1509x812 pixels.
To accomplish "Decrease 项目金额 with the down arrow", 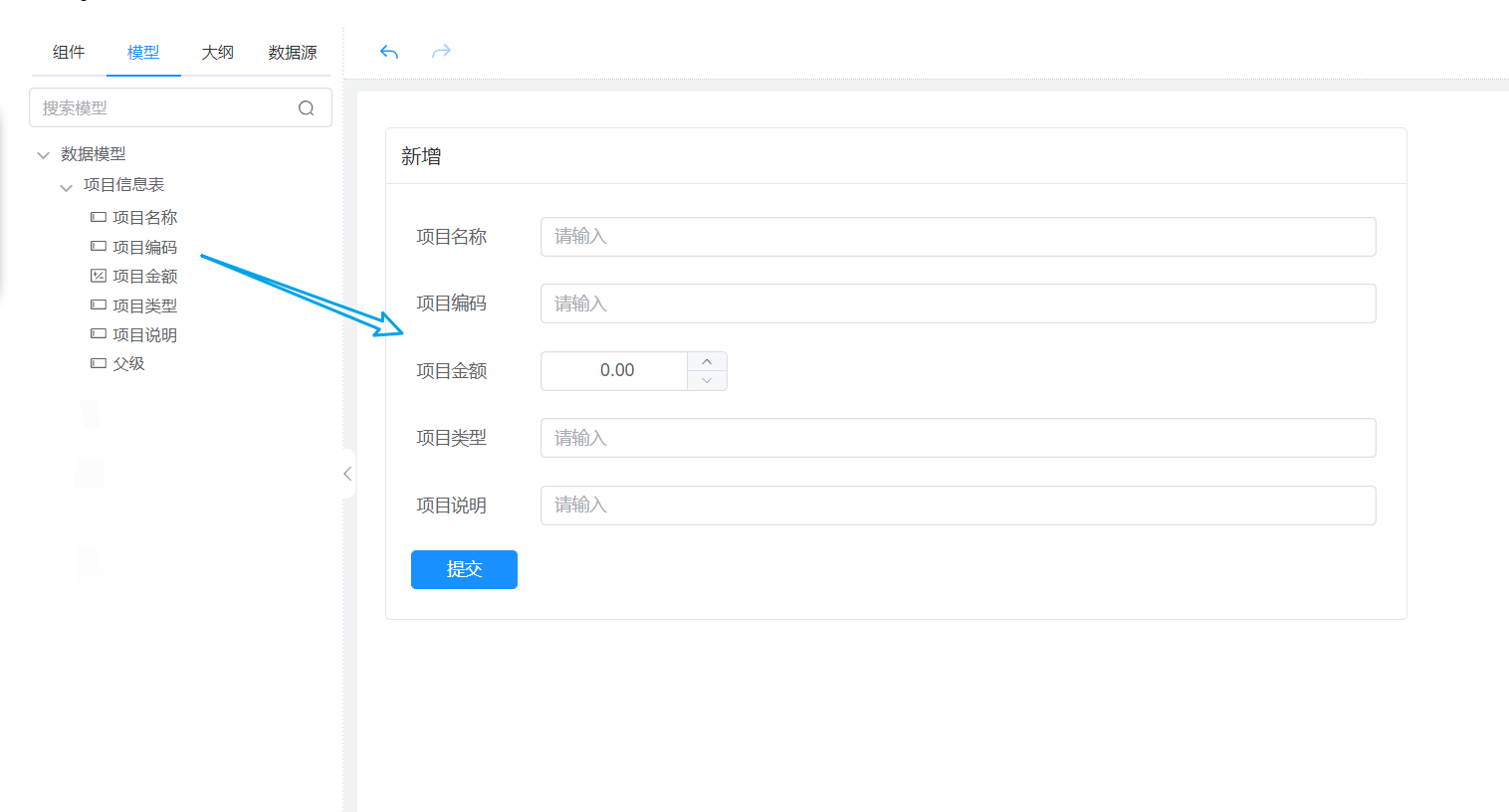I will click(x=707, y=380).
